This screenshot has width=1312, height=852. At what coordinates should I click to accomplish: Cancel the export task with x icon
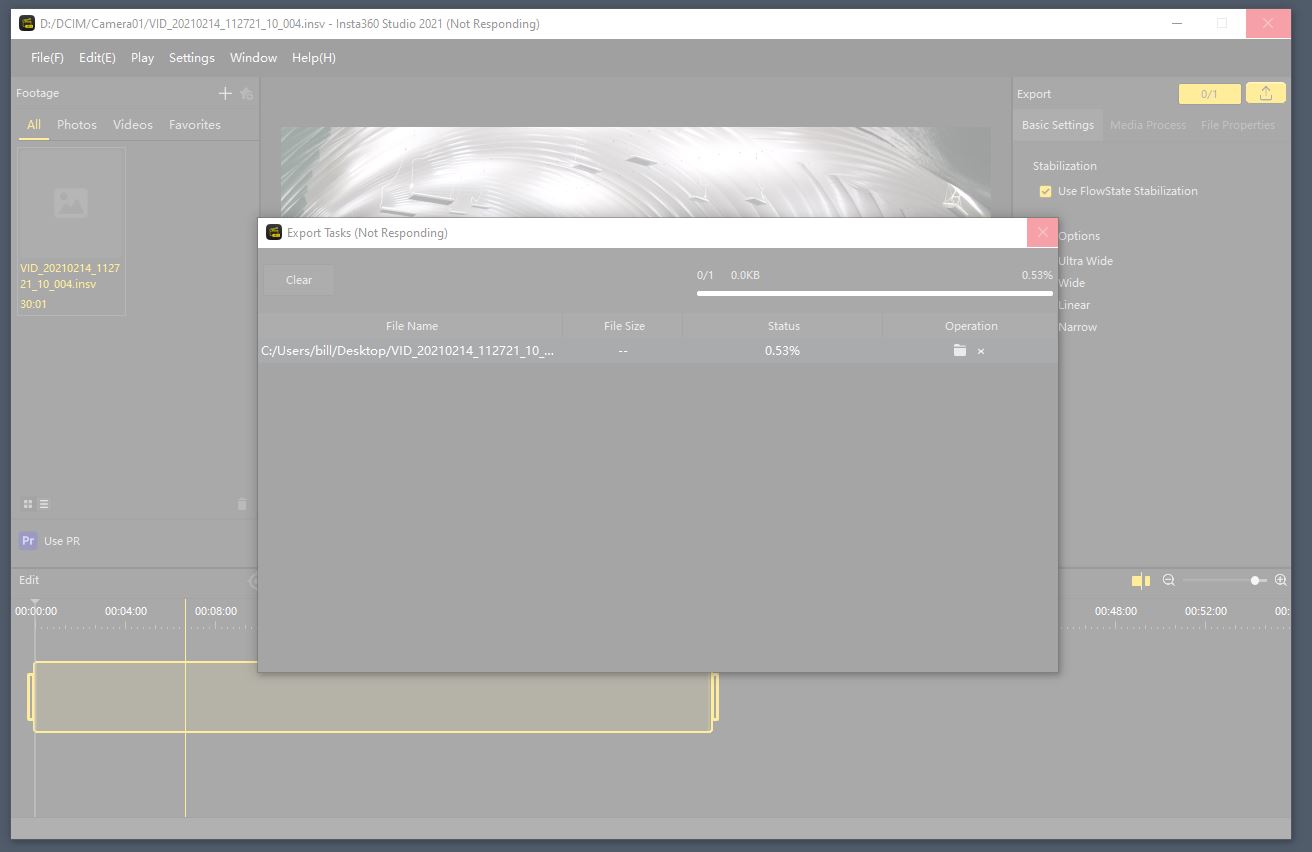(x=981, y=351)
